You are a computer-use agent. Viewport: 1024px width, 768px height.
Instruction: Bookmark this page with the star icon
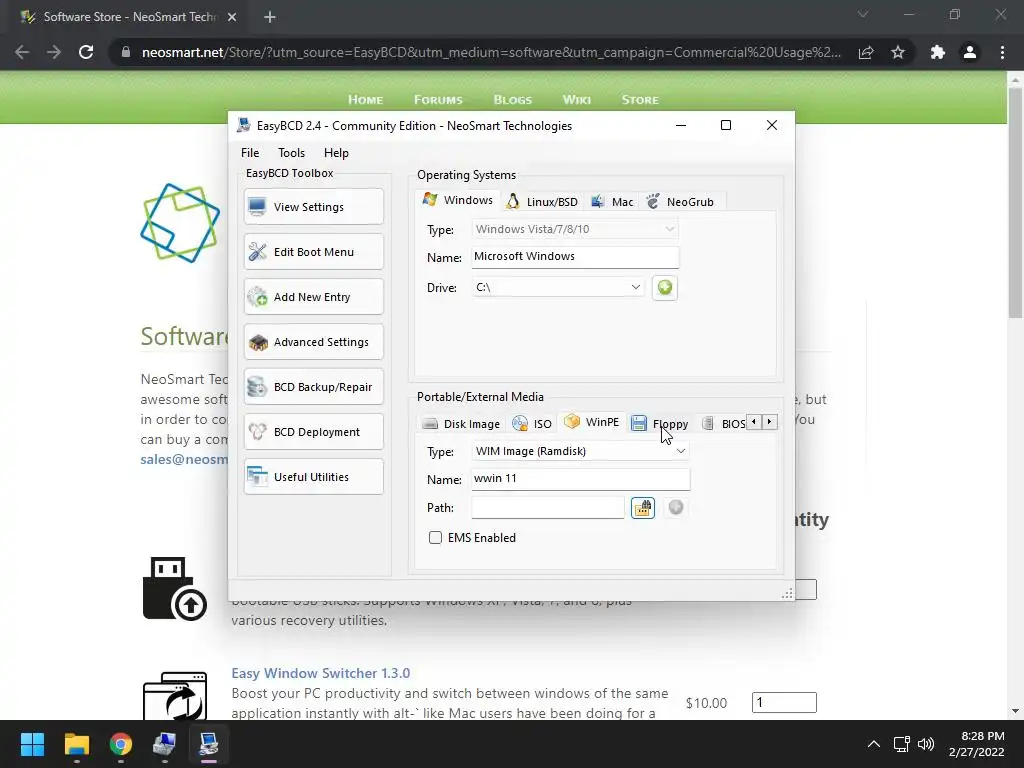pyautogui.click(x=898, y=52)
